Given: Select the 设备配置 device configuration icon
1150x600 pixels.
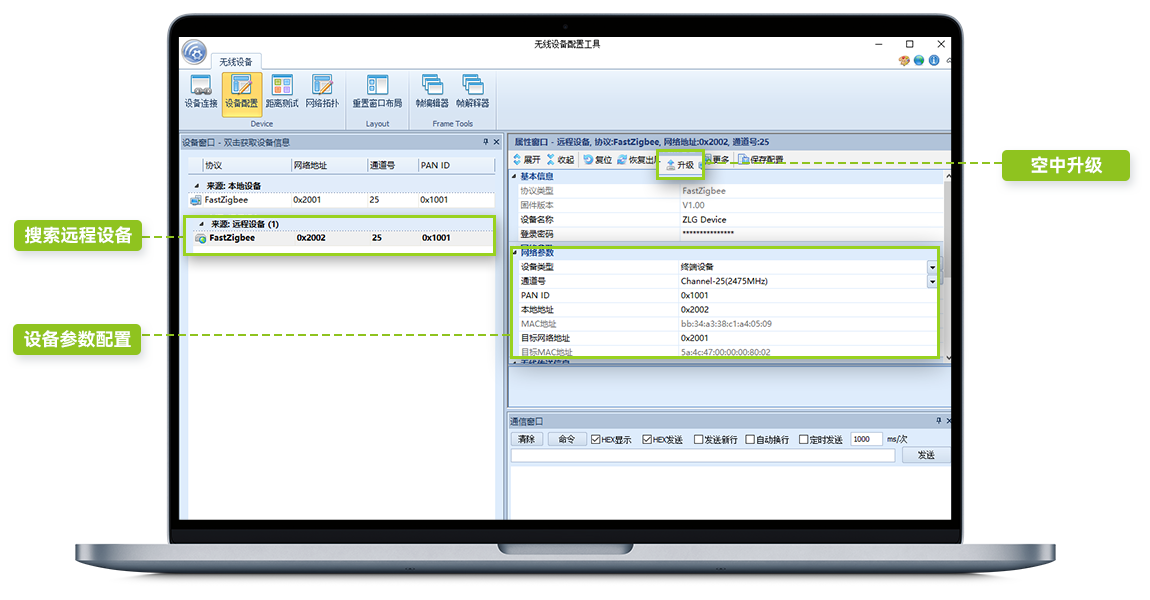Looking at the screenshot, I should [x=241, y=91].
